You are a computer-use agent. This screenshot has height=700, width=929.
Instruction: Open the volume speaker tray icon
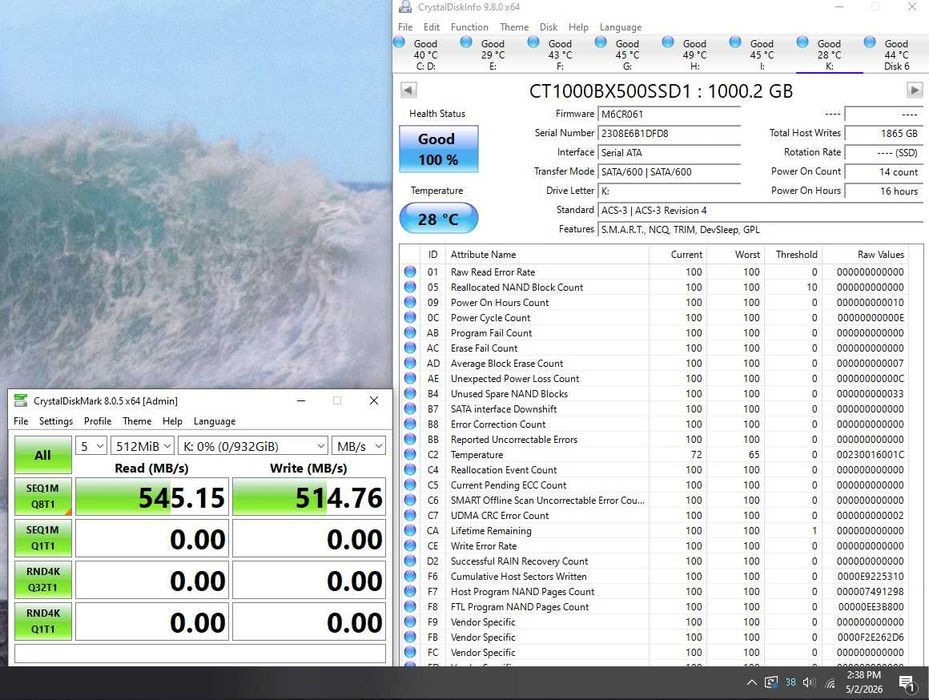click(809, 683)
